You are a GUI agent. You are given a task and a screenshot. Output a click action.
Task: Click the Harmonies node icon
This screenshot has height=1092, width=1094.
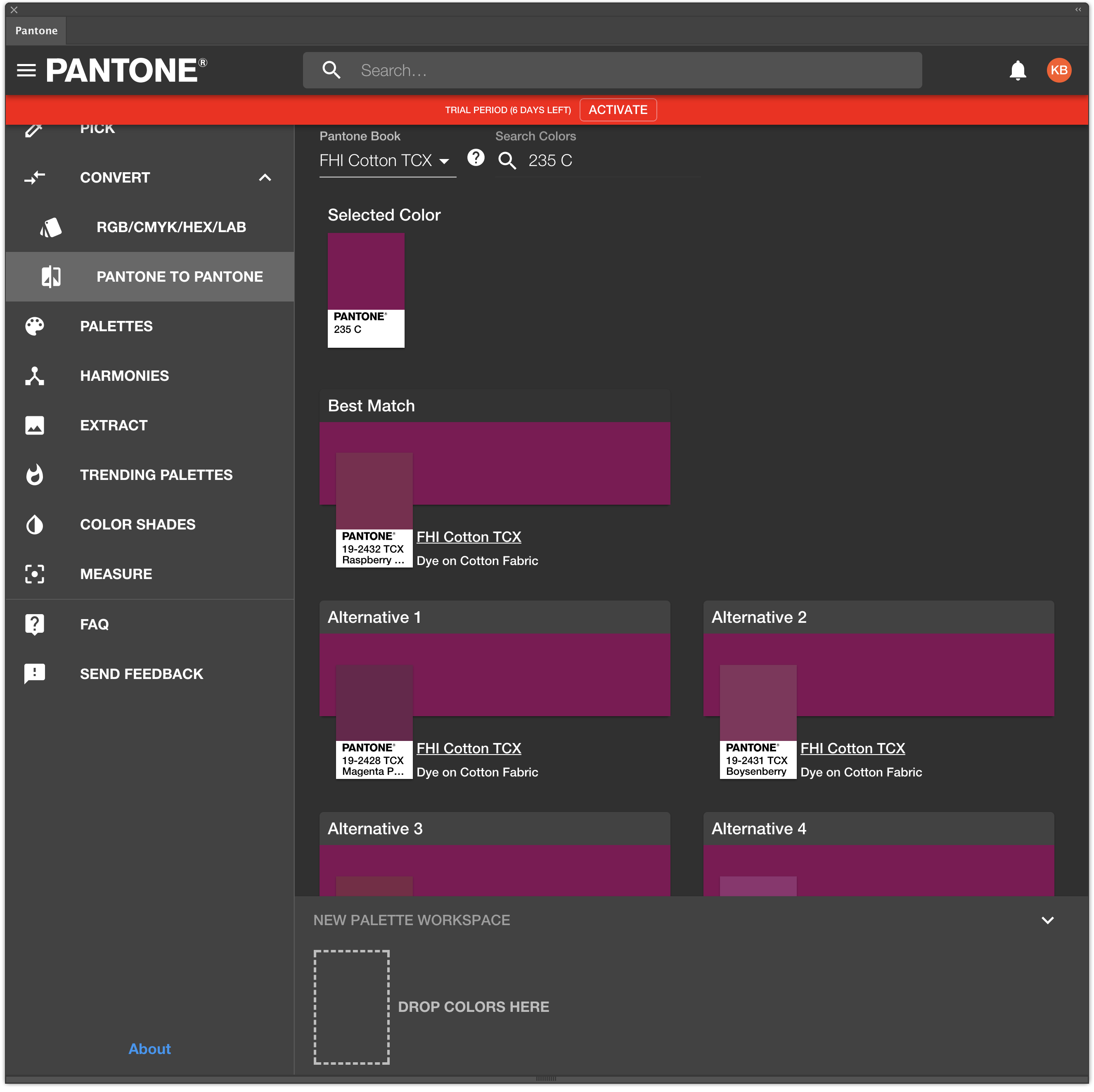35,375
